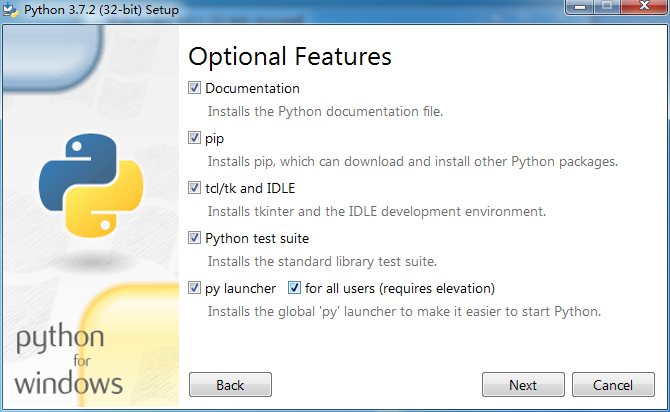Uncheck the for all users checkbox

tap(294, 288)
